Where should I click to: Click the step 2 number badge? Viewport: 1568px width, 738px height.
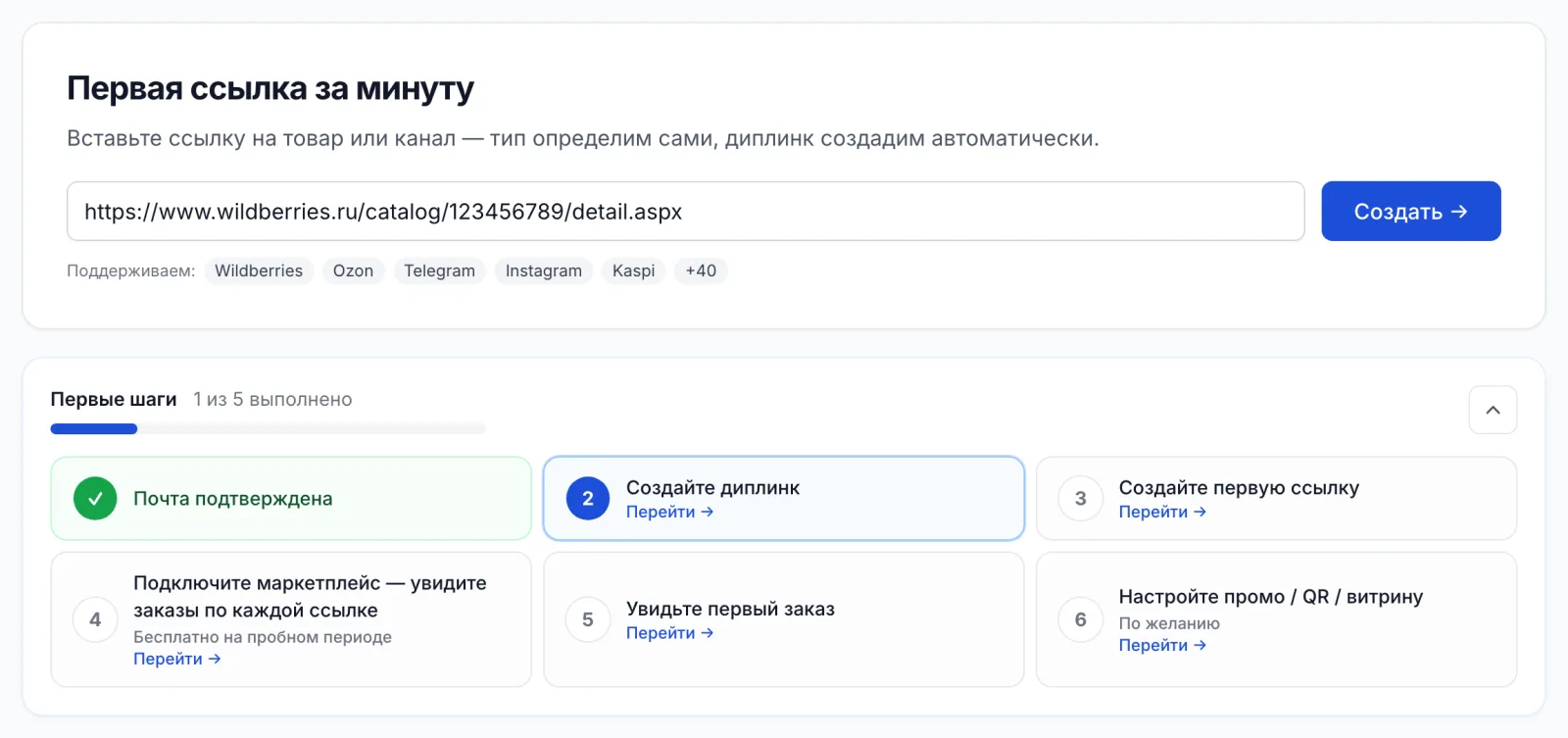point(588,499)
